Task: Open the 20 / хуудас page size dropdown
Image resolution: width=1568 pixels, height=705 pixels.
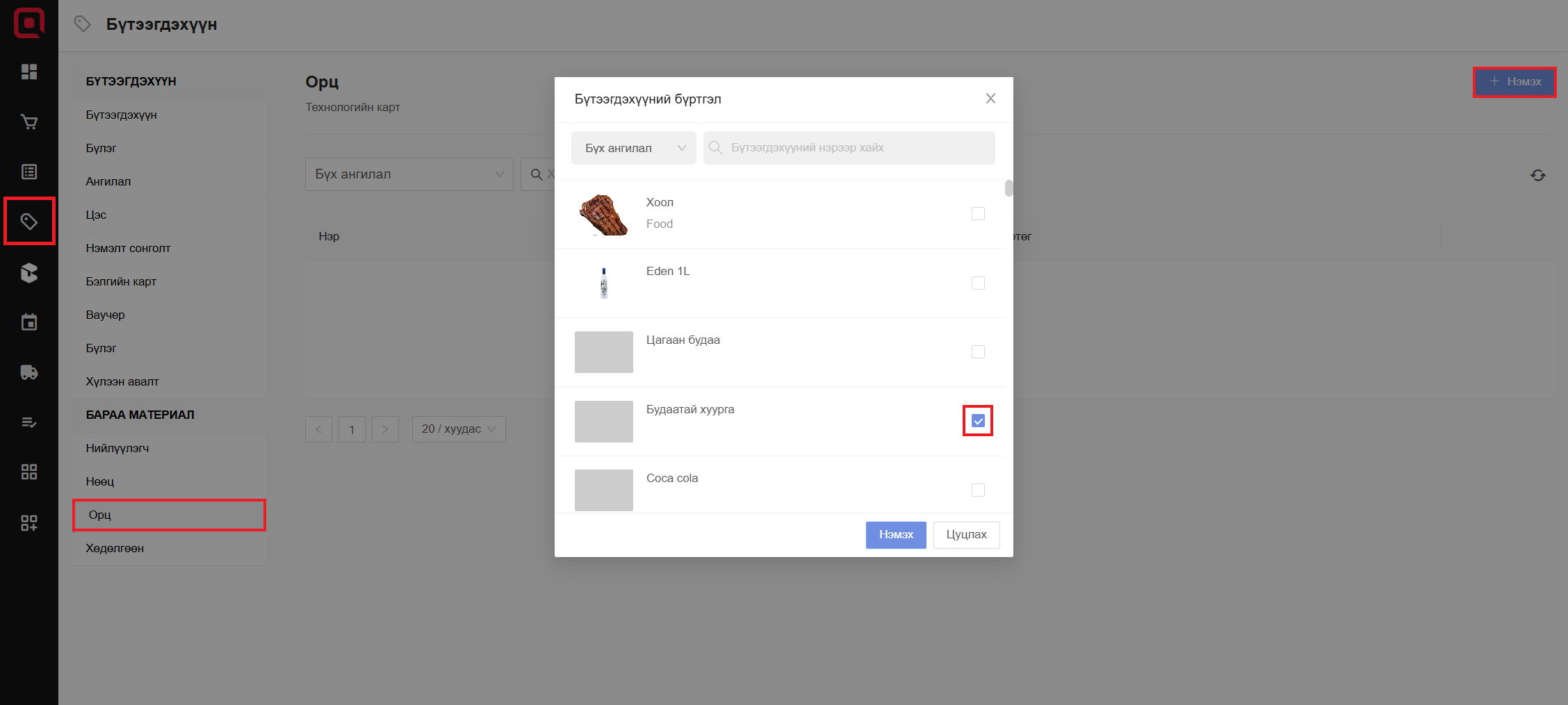Action: [x=459, y=429]
